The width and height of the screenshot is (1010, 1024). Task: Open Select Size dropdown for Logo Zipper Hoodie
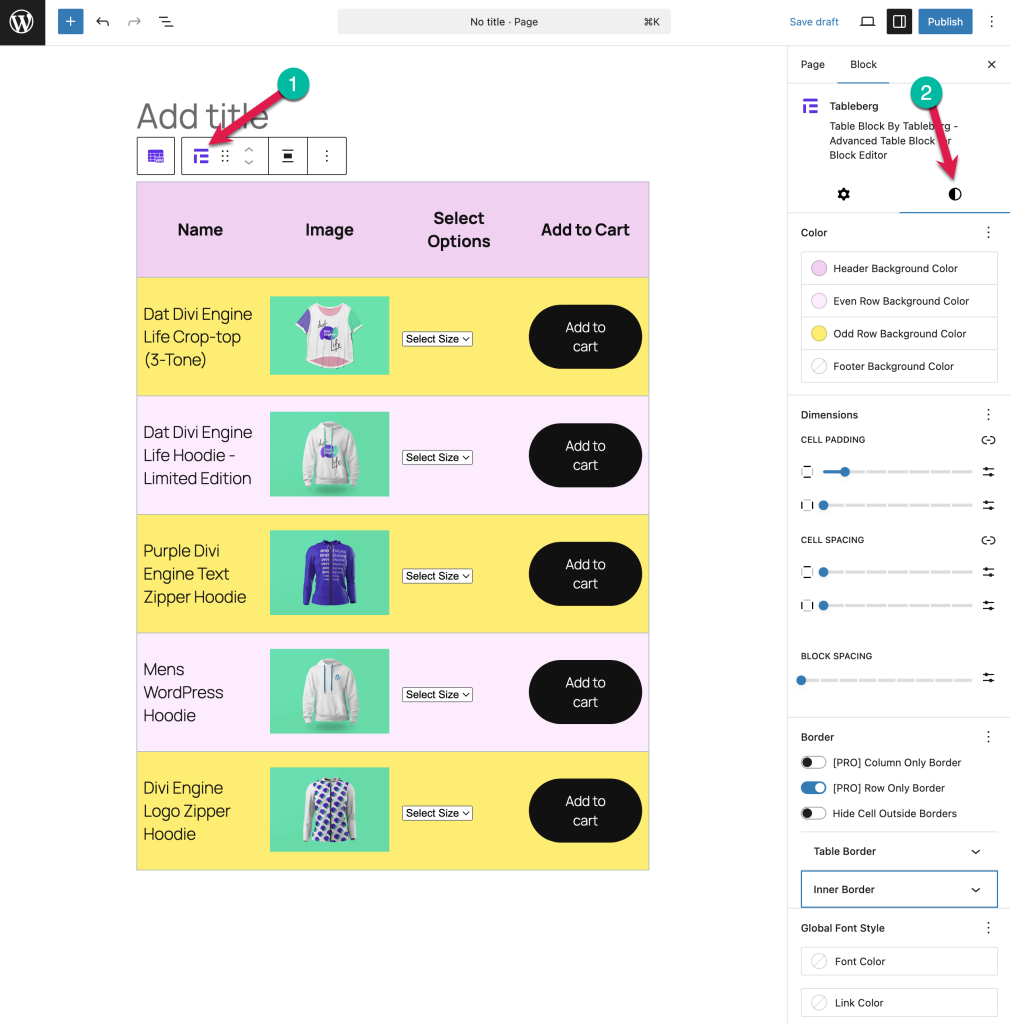click(437, 813)
